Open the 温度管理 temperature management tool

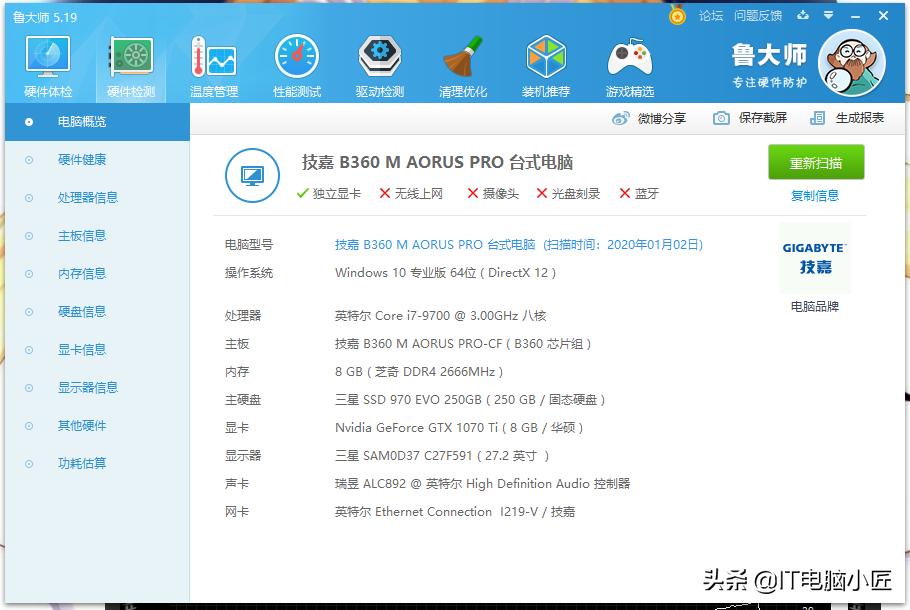(x=212, y=63)
